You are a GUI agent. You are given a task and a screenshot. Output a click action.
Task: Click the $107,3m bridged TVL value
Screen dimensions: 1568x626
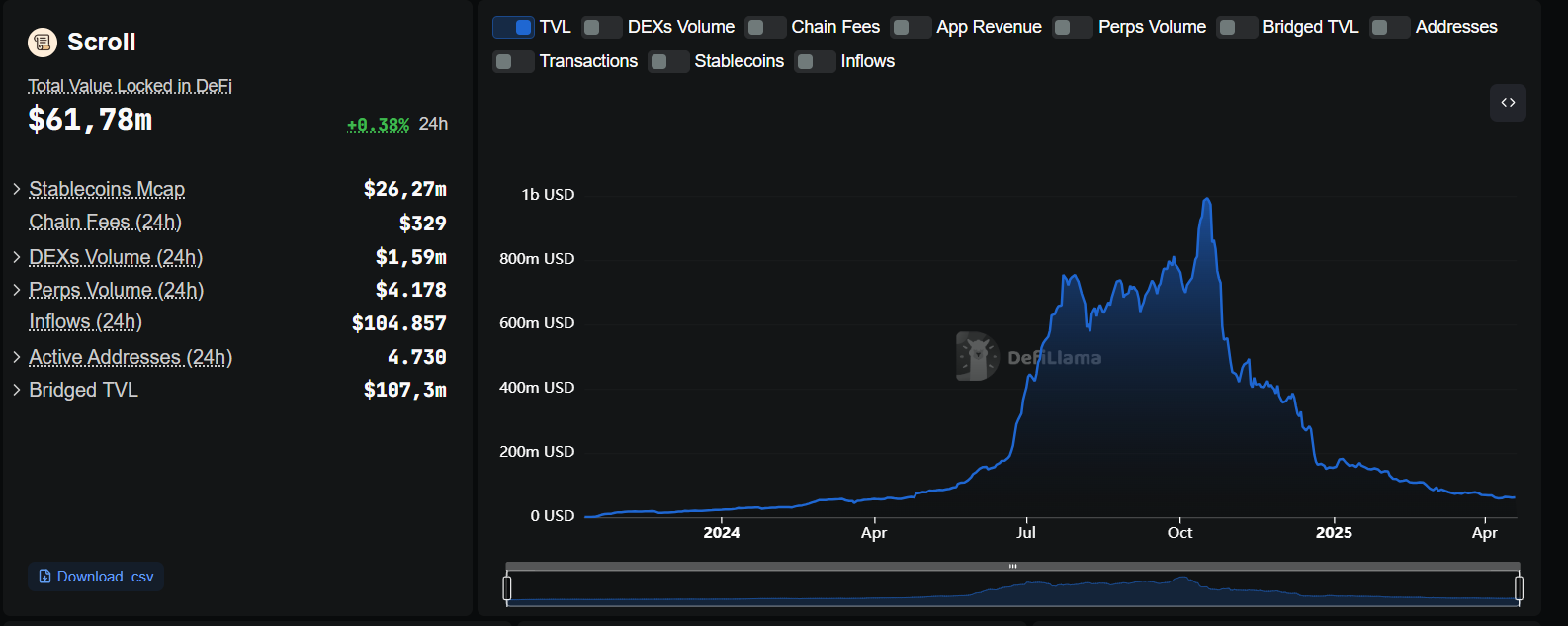[x=405, y=390]
